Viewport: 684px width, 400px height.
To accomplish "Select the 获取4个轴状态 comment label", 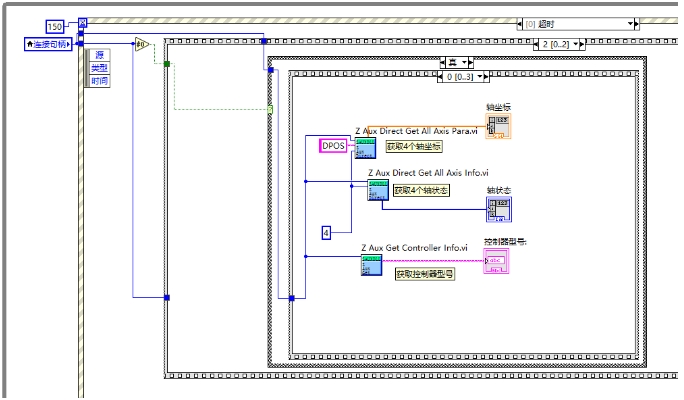I will click(x=421, y=190).
